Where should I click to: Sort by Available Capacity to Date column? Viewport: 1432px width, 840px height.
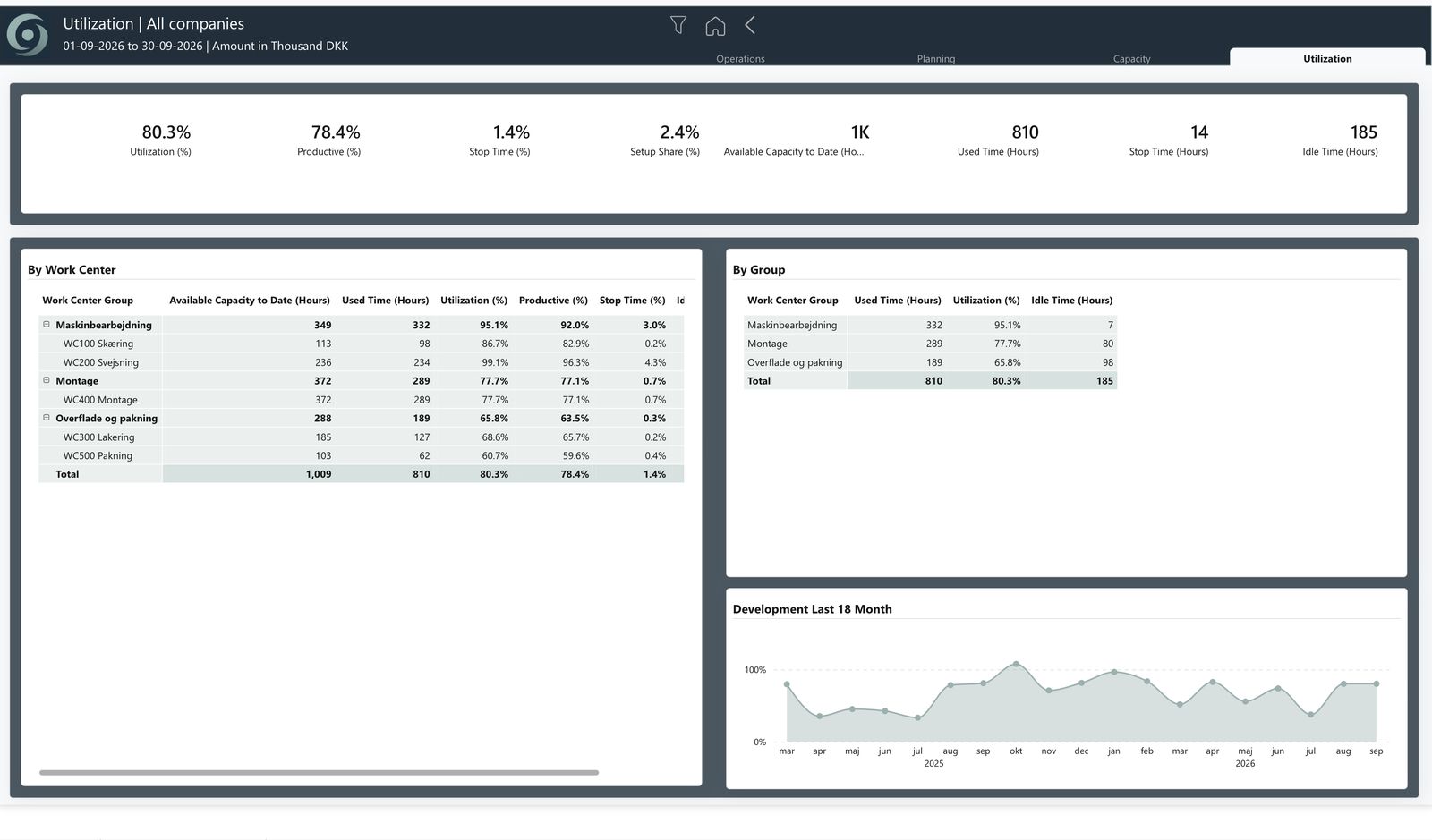click(250, 301)
